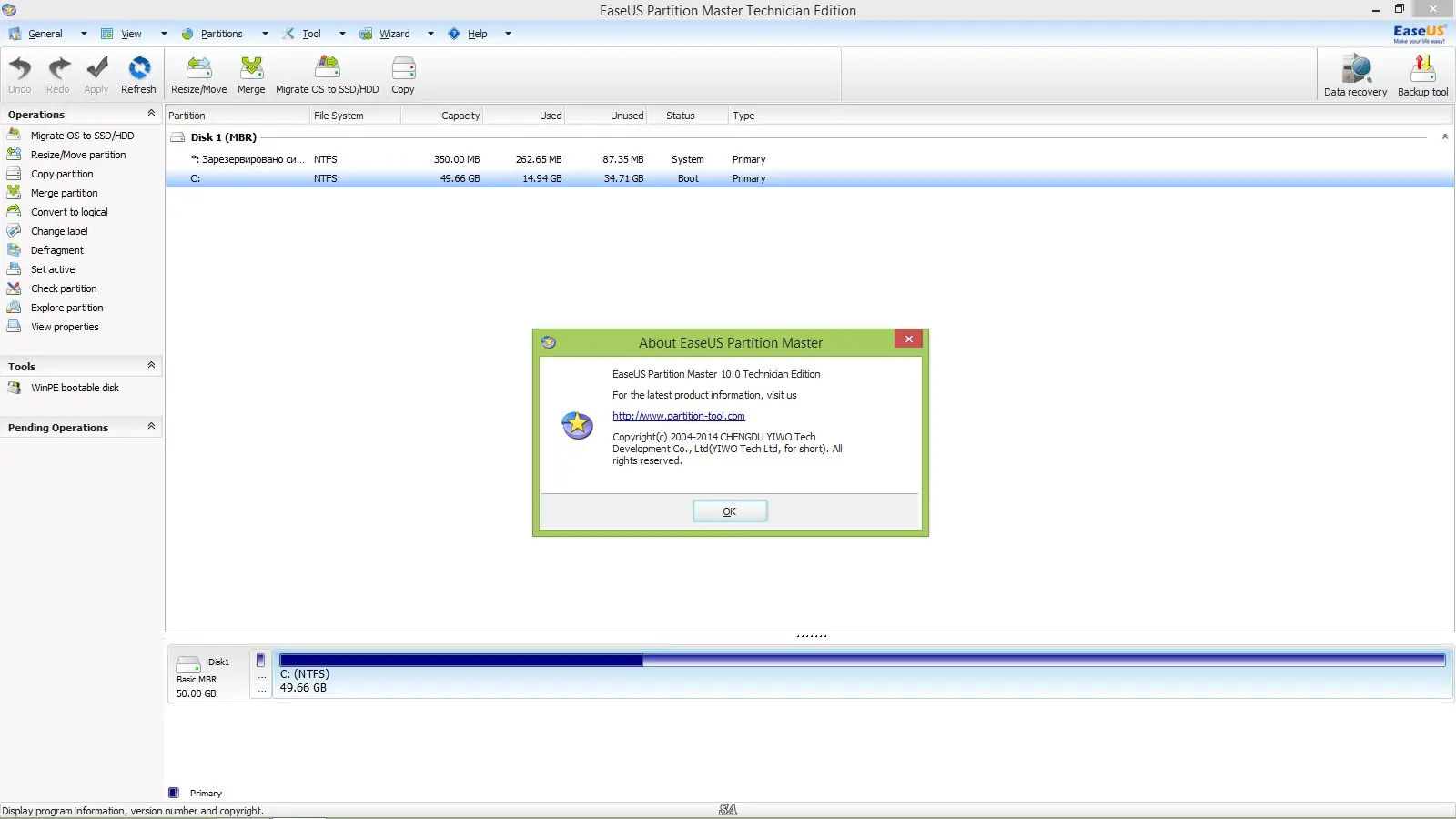Screen dimensions: 1456x819
Task: Click Migrate OS to SSD/HDD sidebar operation
Action: 82,136
